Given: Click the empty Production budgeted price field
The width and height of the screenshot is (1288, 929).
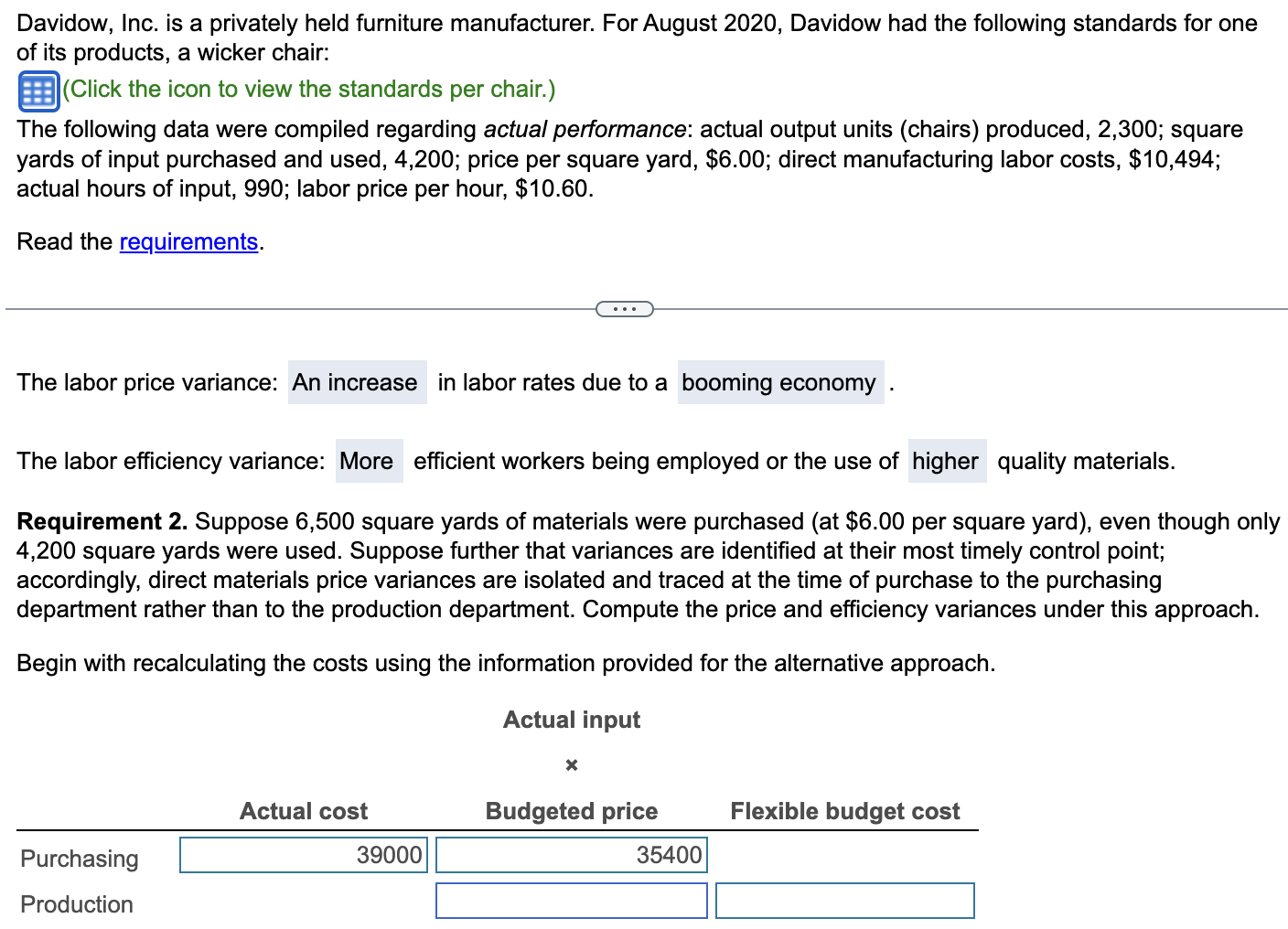Looking at the screenshot, I should [570, 900].
